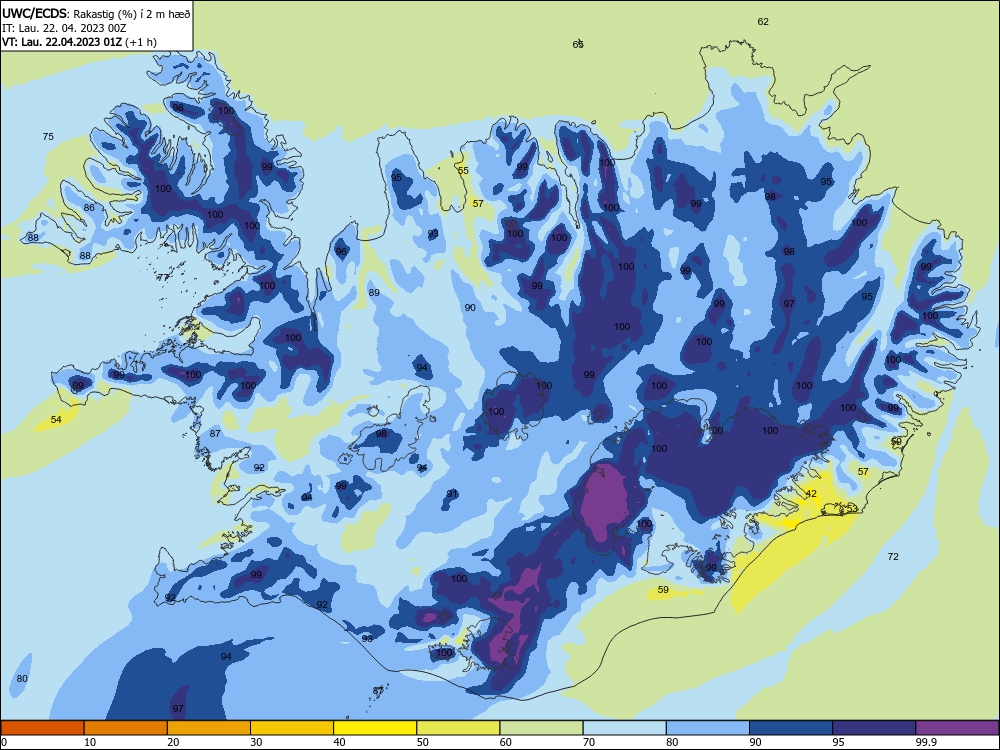Click the dark blue 90–95 legend swatch
Viewport: 1000px width, 750px height.
791,728
